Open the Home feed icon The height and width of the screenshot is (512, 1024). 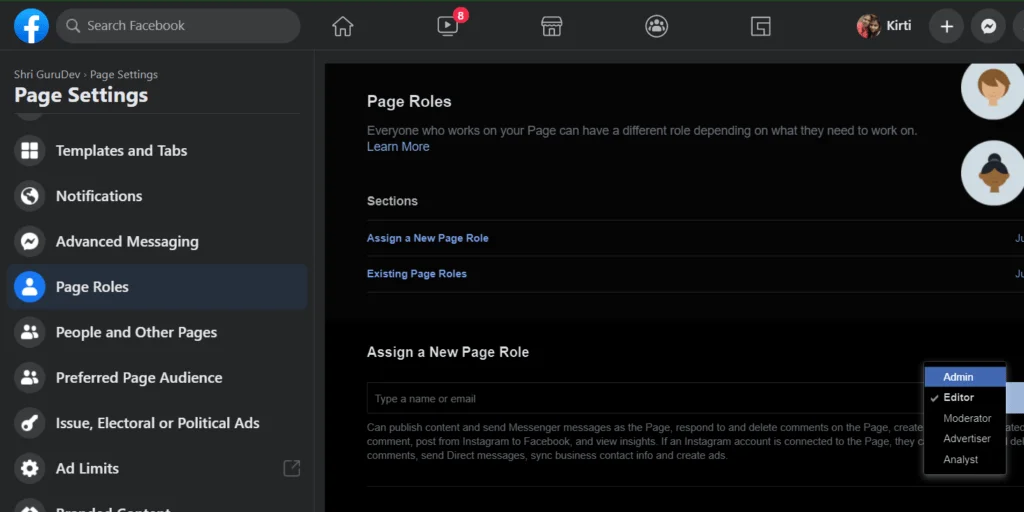click(343, 27)
